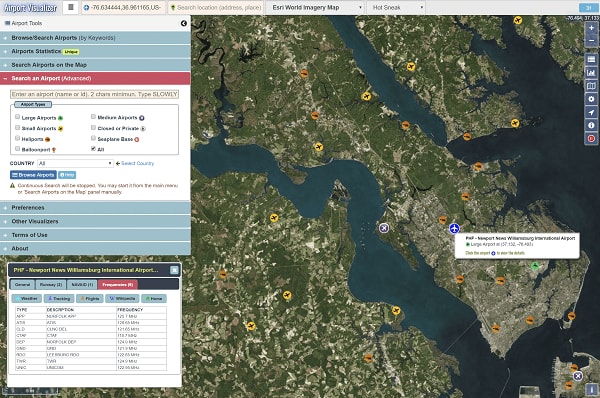600x398 pixels.
Task: Zoom out with the map minus button
Action: pyautogui.click(x=591, y=40)
